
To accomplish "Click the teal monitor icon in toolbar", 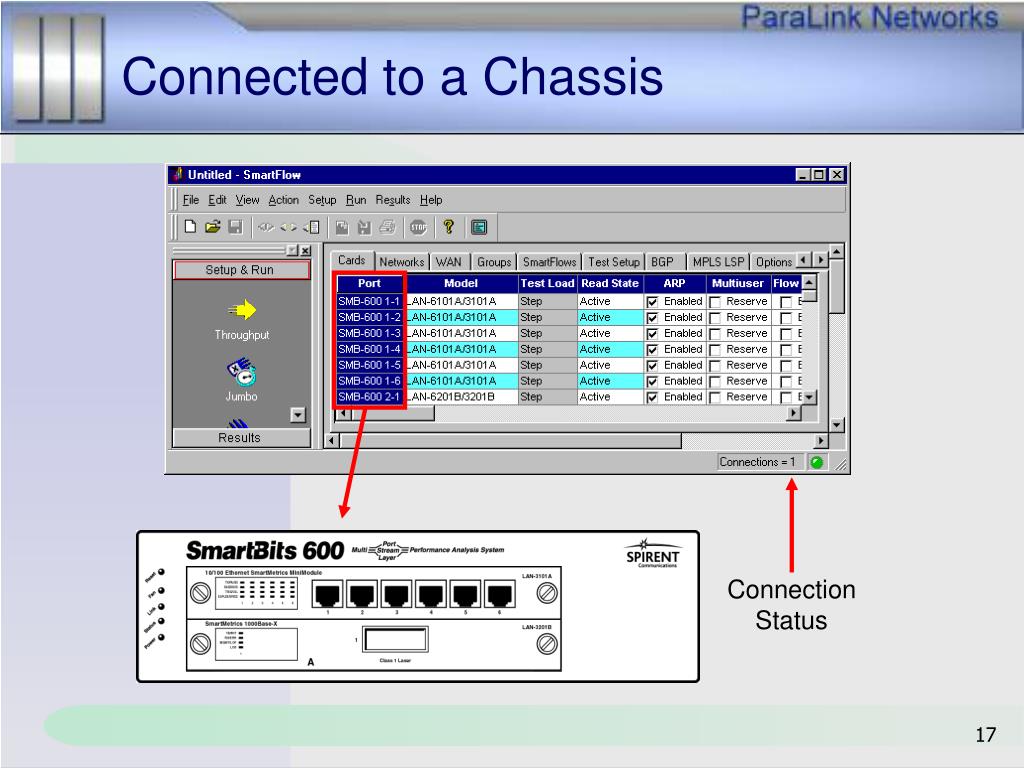I will 479,227.
